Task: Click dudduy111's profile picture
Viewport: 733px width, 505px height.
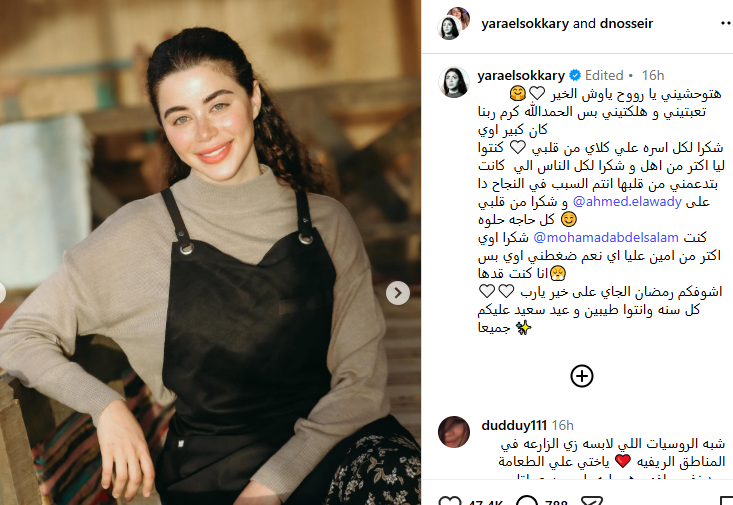Action: coord(453,432)
